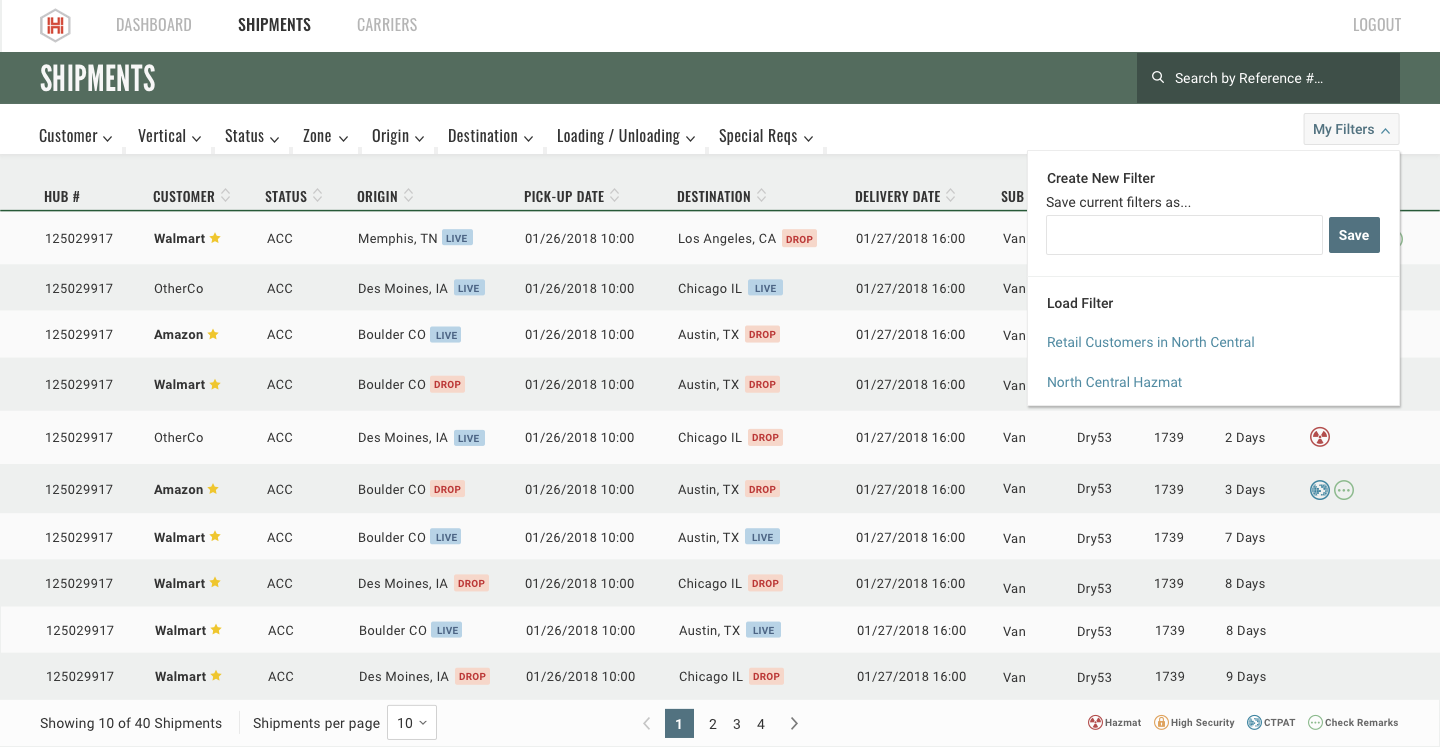Screen dimensions: 1440x747
Task: Load Retail Customers in North Central filter
Action: point(1150,342)
